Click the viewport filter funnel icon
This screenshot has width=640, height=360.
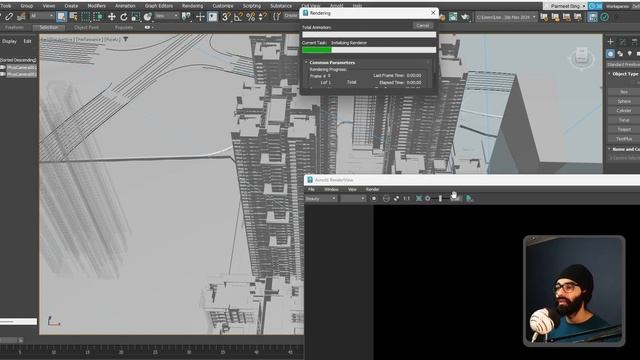point(126,39)
